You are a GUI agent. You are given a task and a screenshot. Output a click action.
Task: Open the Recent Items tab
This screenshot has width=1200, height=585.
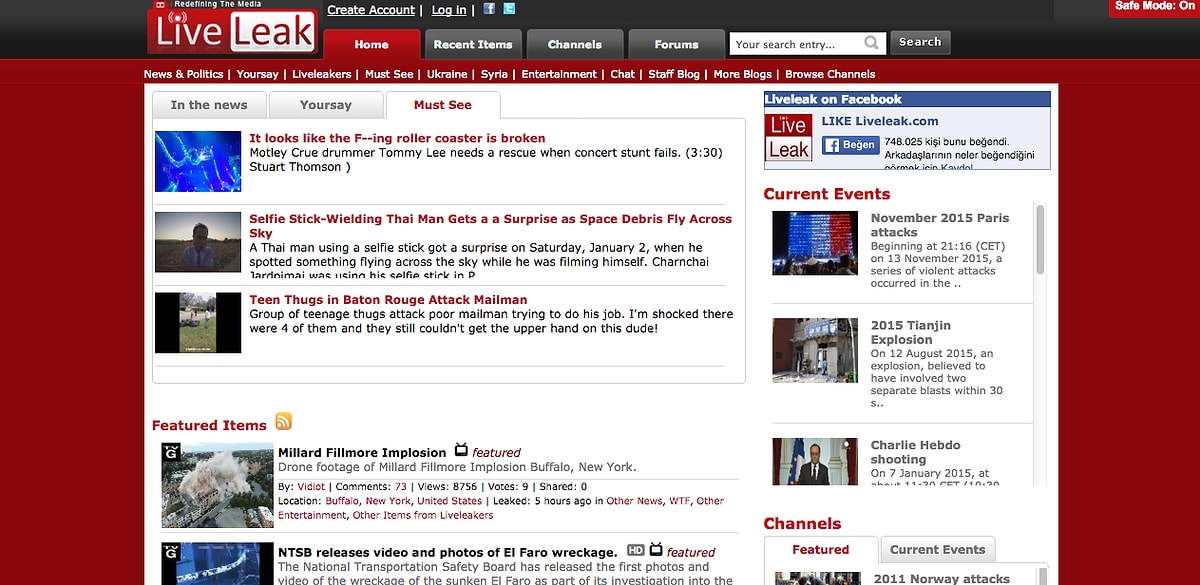click(x=473, y=44)
